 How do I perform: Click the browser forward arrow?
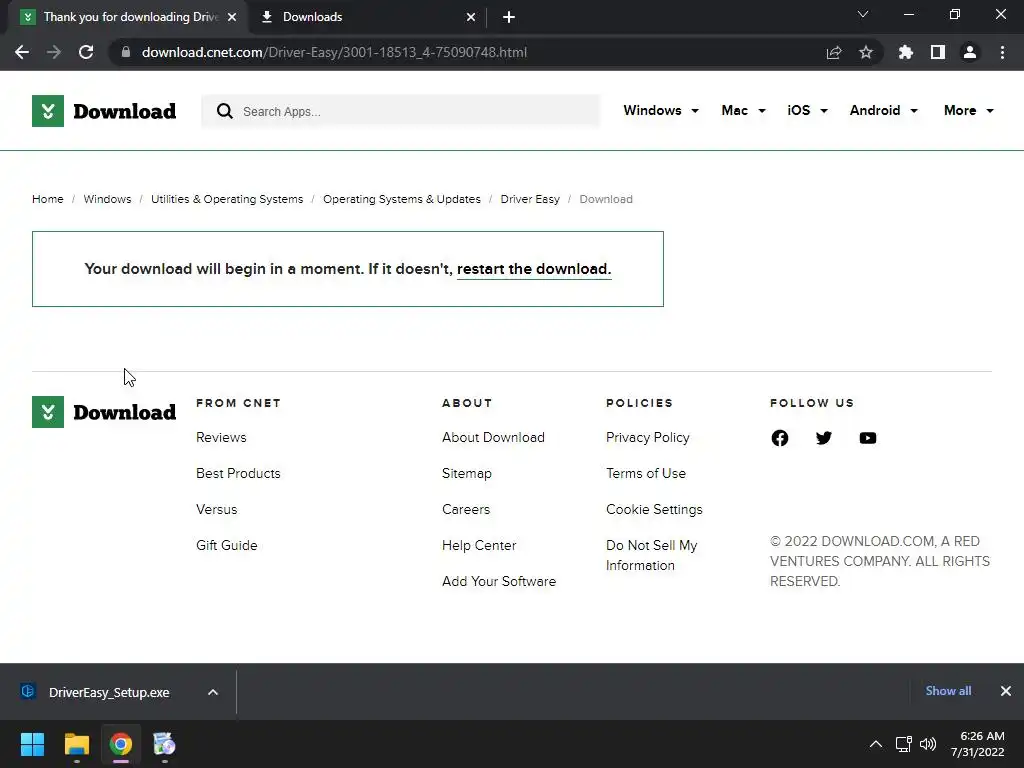tap(54, 52)
